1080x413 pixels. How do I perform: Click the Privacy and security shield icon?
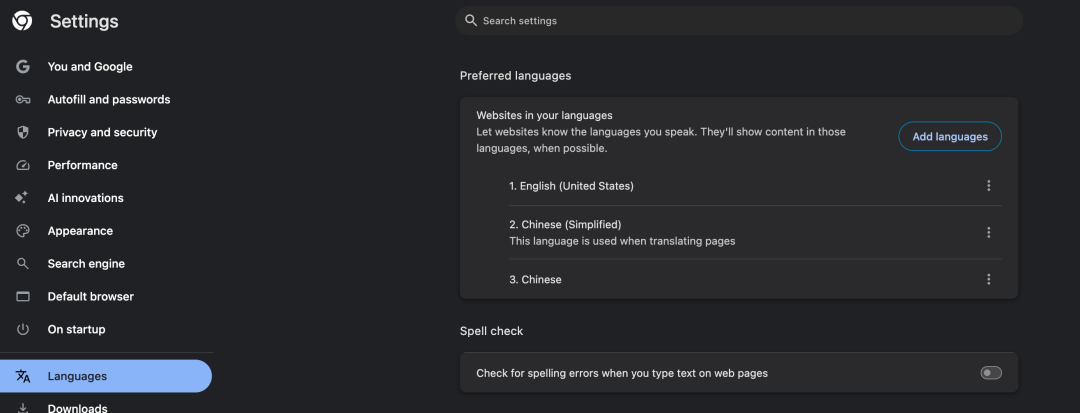[23, 133]
